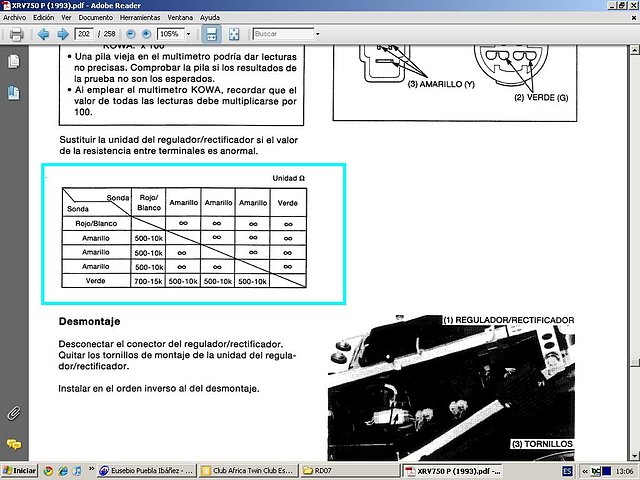Image resolution: width=640 pixels, height=480 pixels.
Task: Select the fit width scrolling mode icon
Action: coord(211,34)
